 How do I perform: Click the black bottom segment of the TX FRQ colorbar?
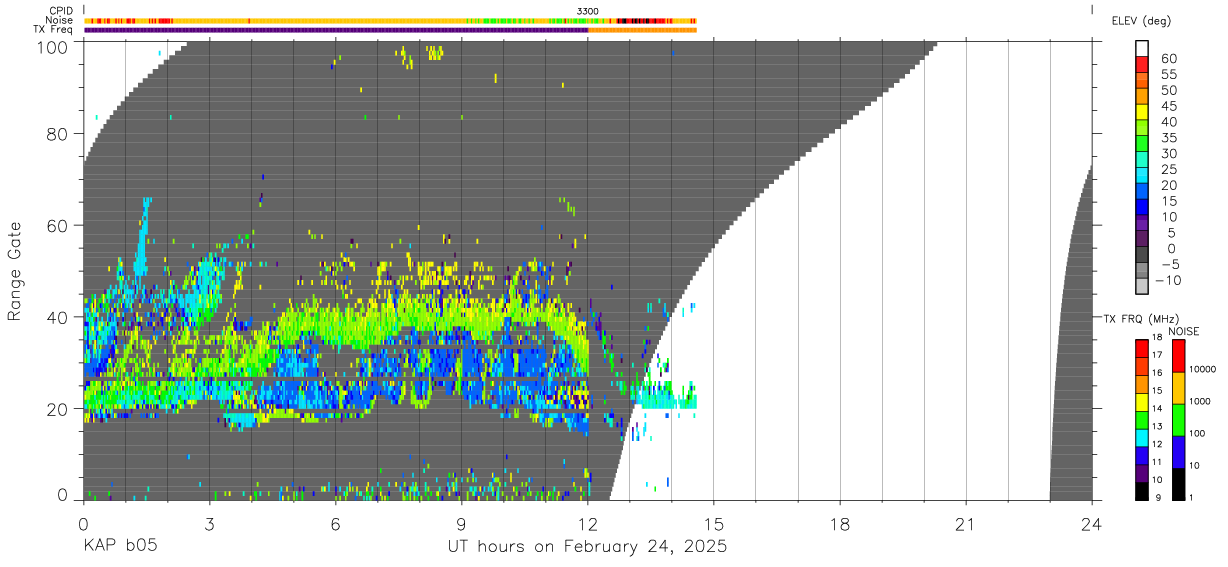tap(1142, 490)
